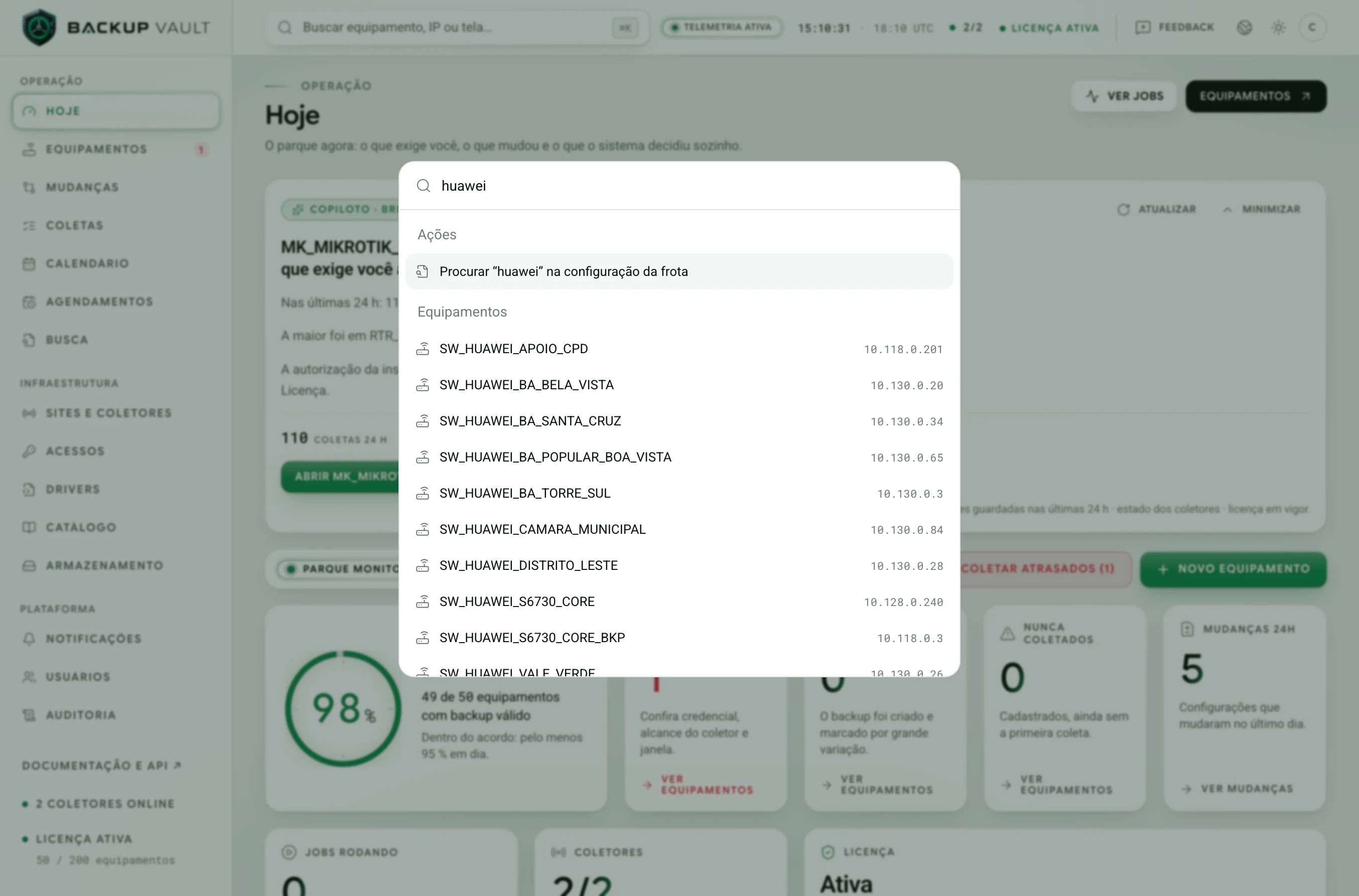Viewport: 1359px width, 896px height.
Task: Open Drivers in the sidebar
Action: pyautogui.click(x=115, y=489)
